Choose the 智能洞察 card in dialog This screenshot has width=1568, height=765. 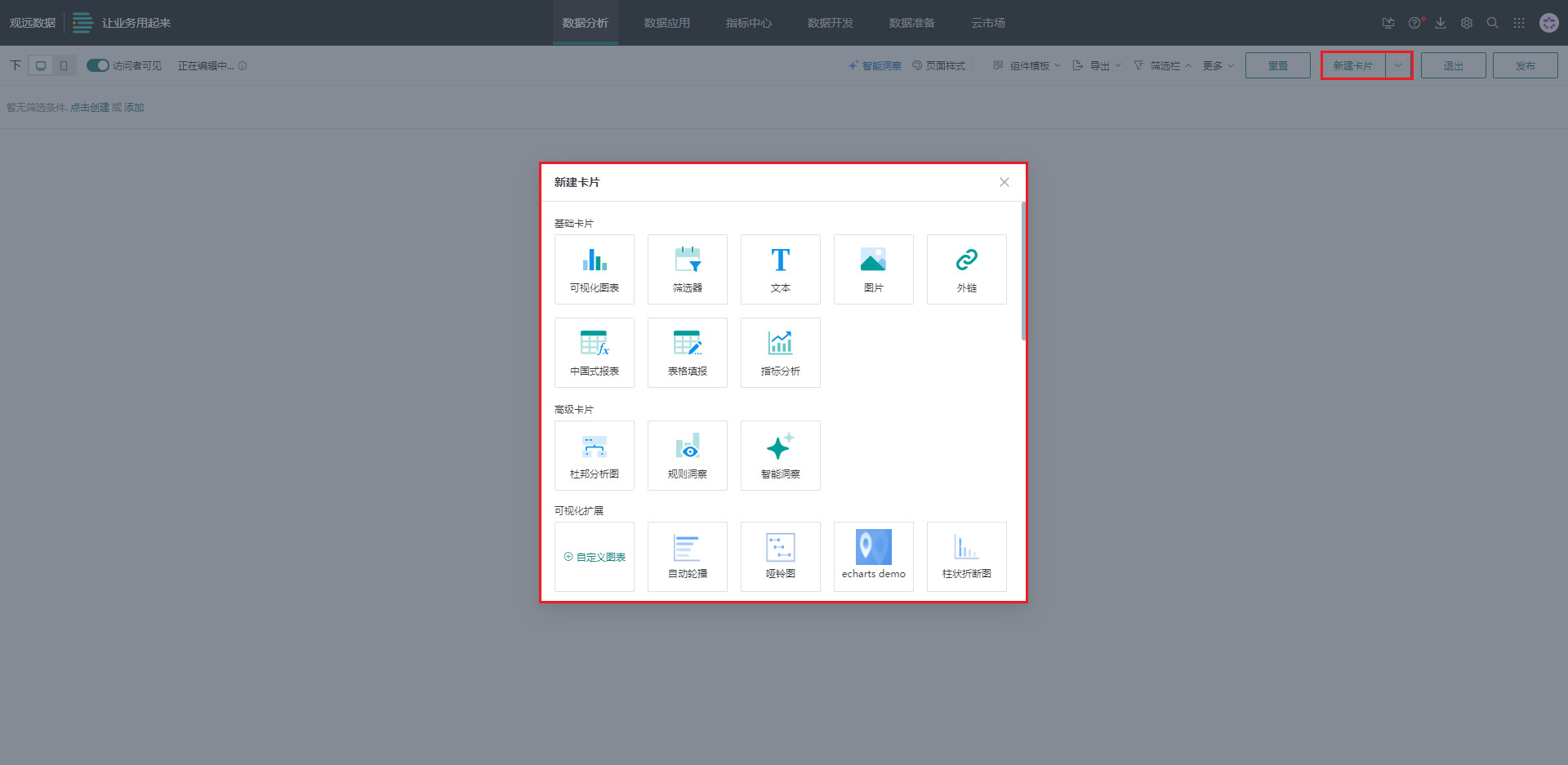pyautogui.click(x=780, y=456)
